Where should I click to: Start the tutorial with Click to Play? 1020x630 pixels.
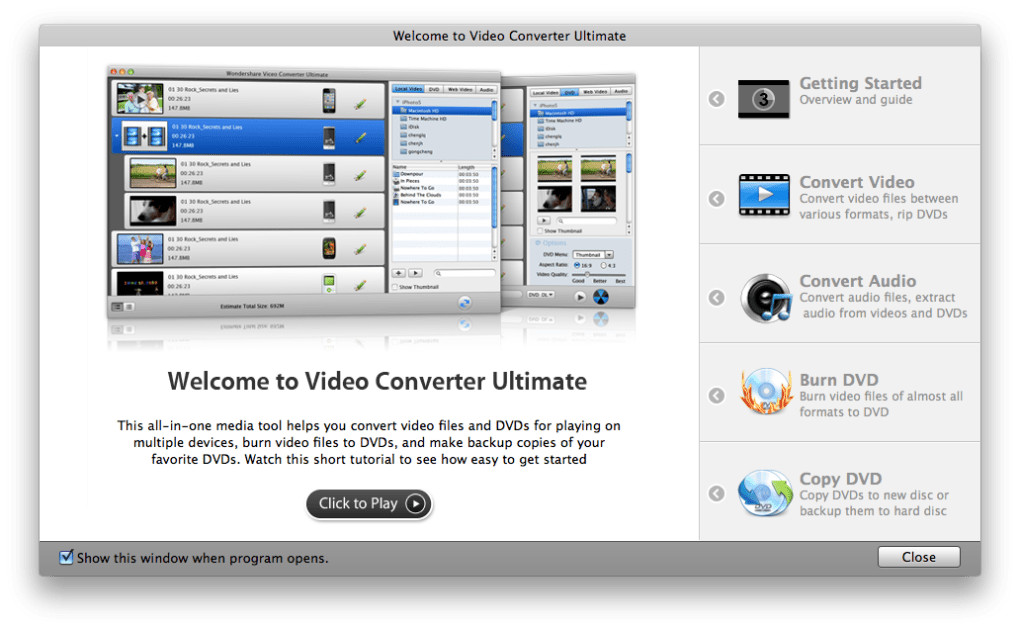[x=369, y=504]
